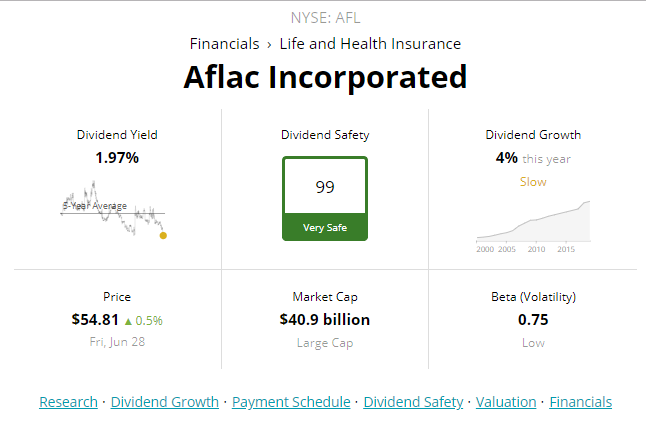646x423 pixels.
Task: Open the Dividend Growth link
Action: click(165, 402)
